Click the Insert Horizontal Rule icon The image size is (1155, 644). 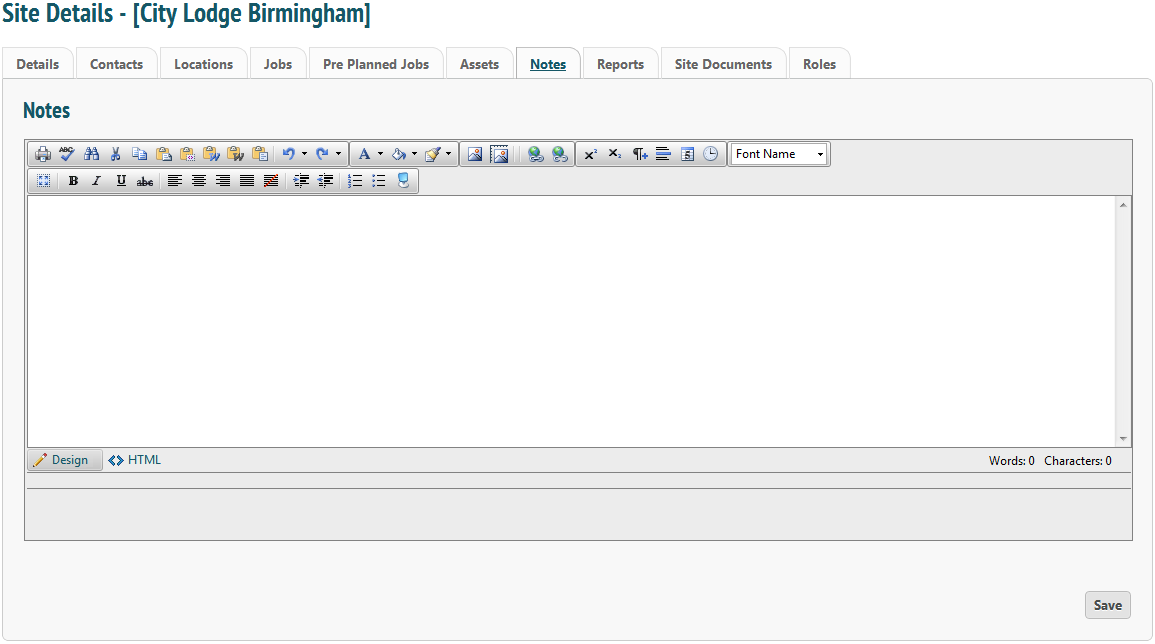663,154
